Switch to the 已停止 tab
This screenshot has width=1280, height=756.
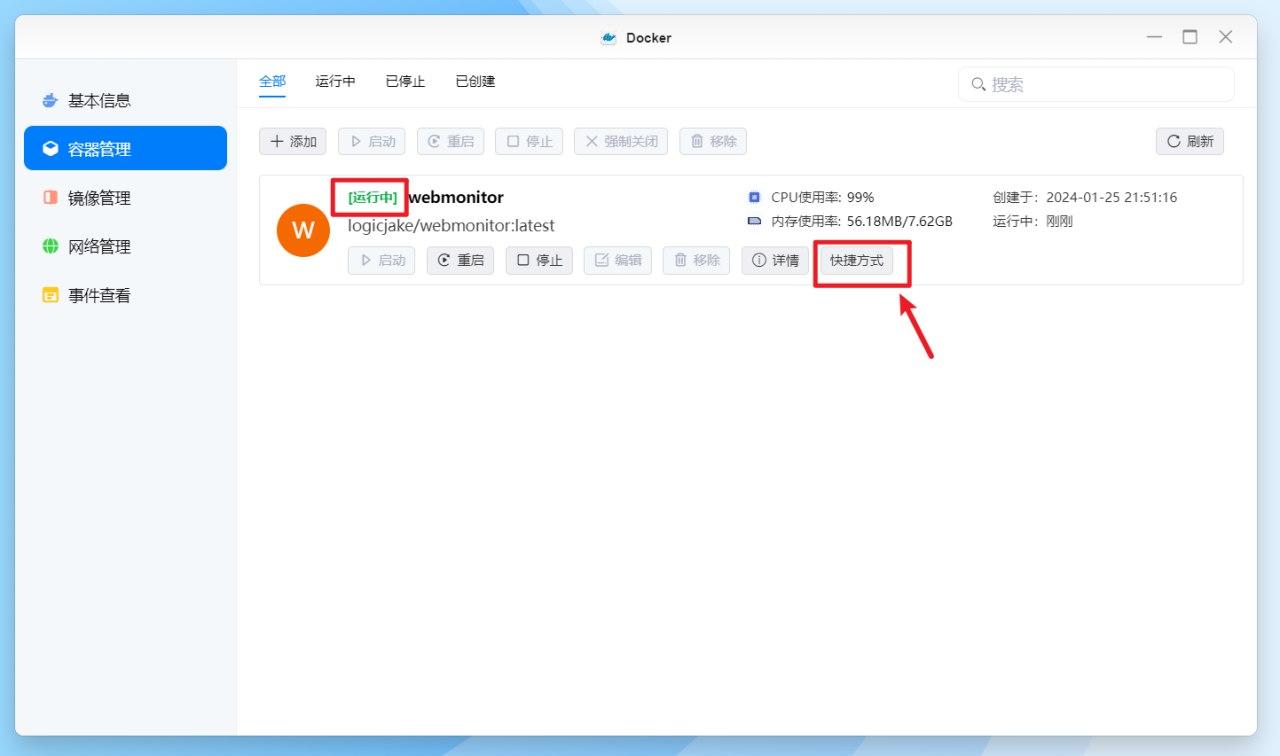[404, 81]
